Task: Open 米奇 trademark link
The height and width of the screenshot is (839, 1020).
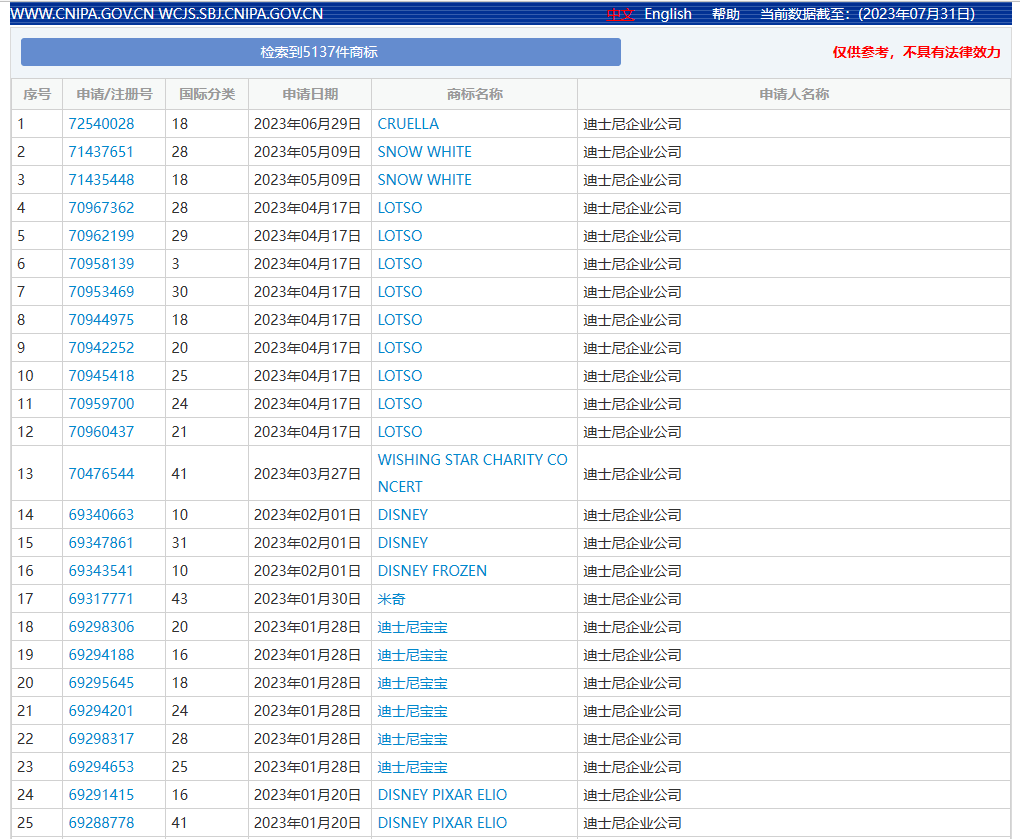Action: coord(391,599)
